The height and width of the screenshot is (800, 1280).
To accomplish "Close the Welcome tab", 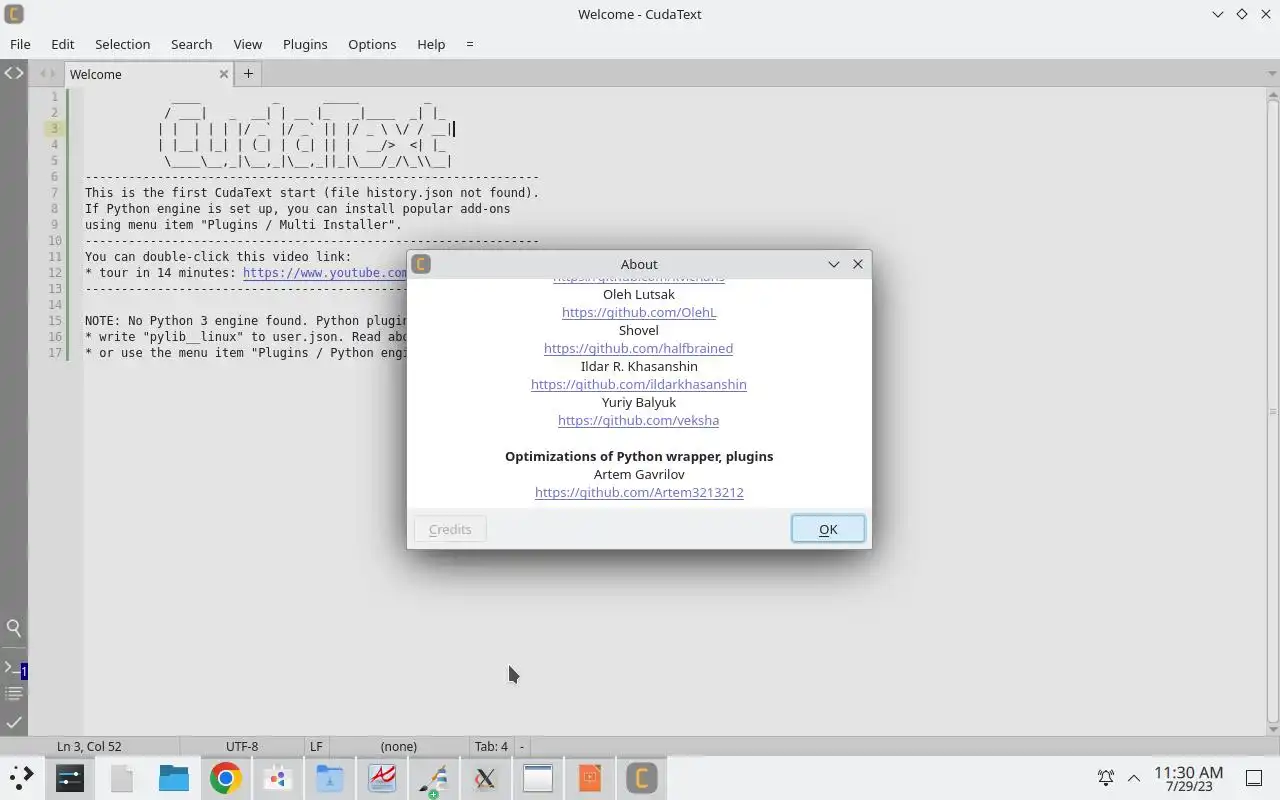I will pos(223,74).
